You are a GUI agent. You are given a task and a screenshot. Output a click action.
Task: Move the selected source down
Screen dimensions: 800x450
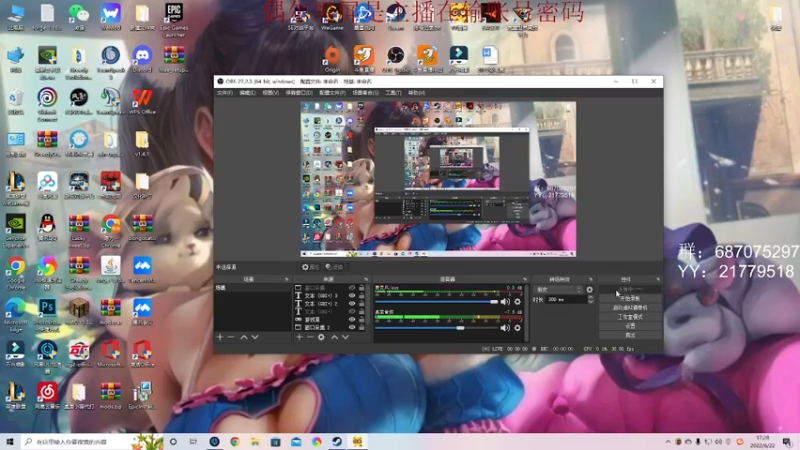click(x=345, y=337)
